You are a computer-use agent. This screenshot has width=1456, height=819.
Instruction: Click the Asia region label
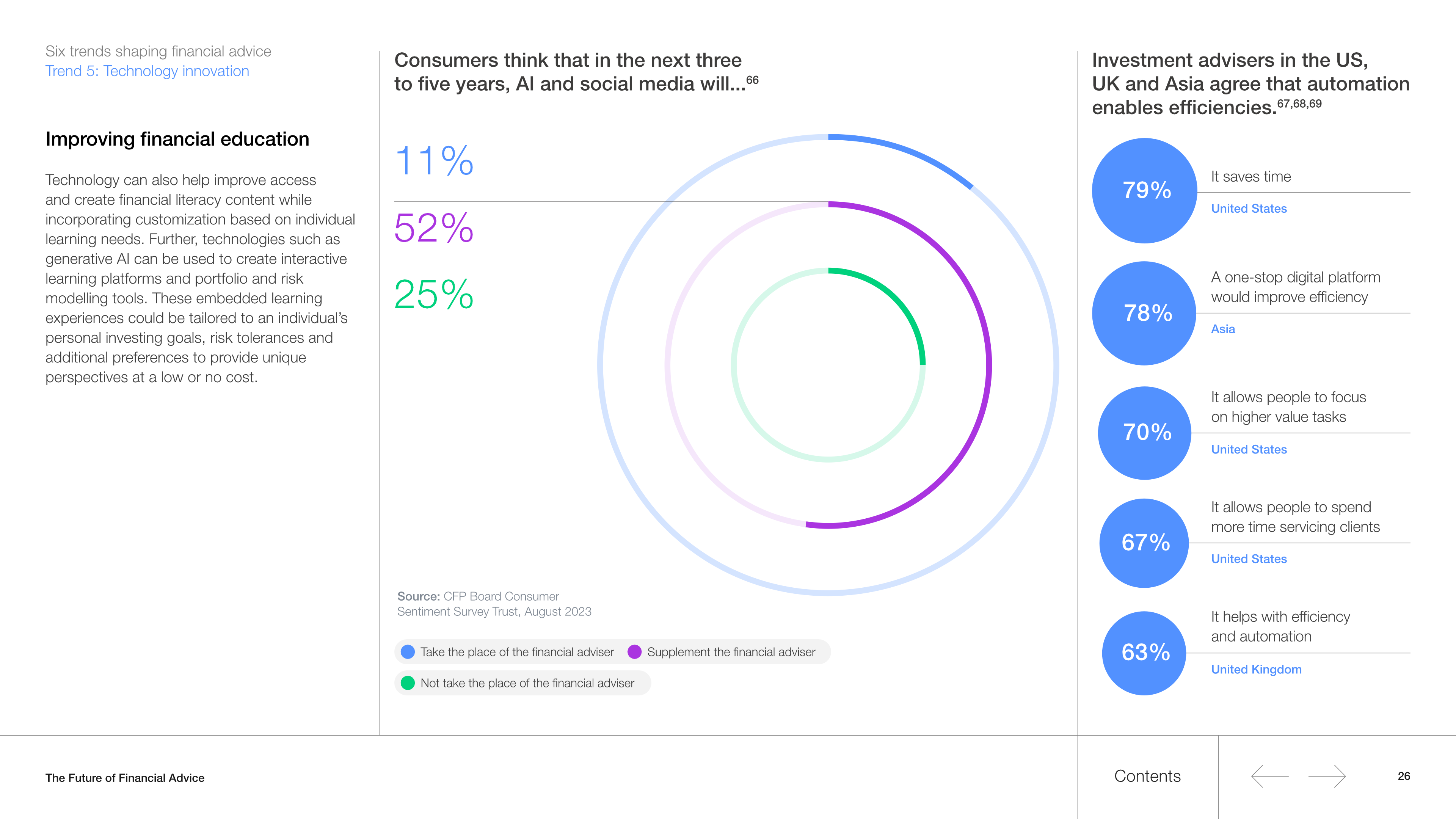(1222, 329)
